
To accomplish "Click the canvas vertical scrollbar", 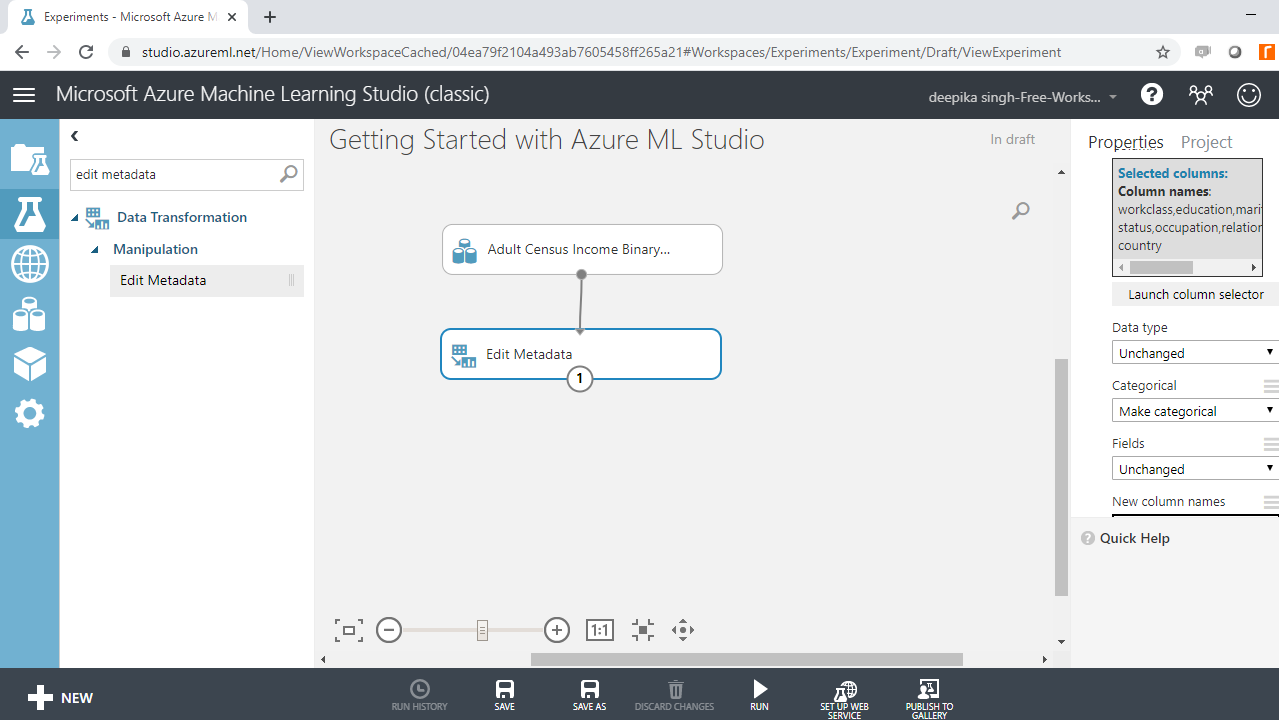I will tap(1061, 477).
